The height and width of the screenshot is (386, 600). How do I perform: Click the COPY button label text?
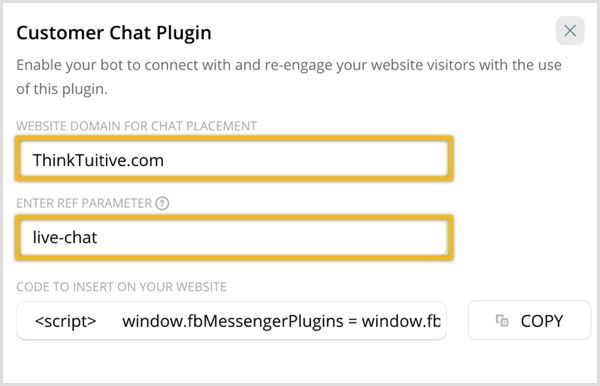(541, 321)
